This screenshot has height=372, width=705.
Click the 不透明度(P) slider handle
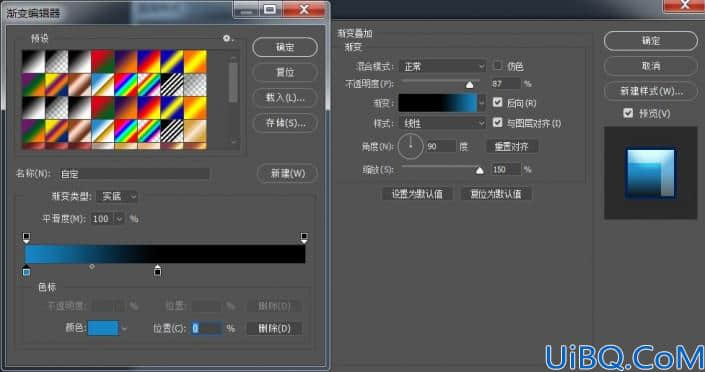469,85
